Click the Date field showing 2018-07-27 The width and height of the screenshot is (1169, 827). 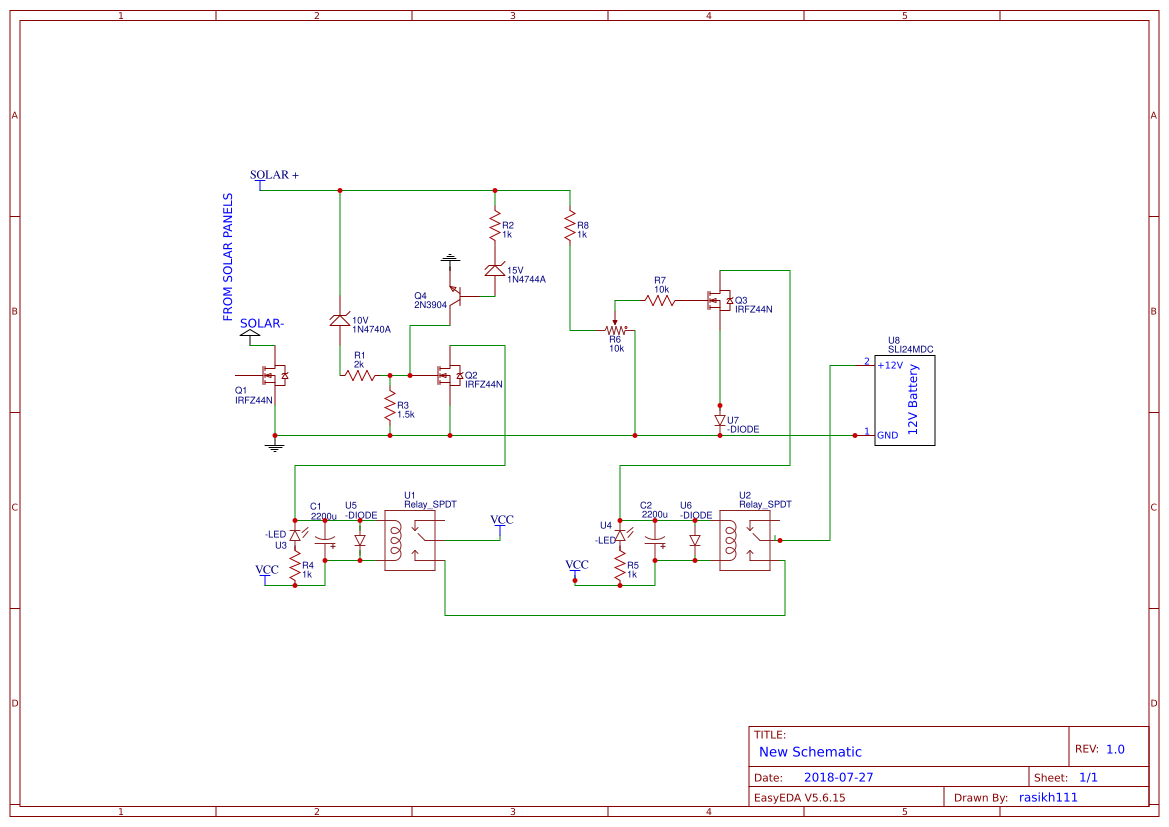[841, 776]
